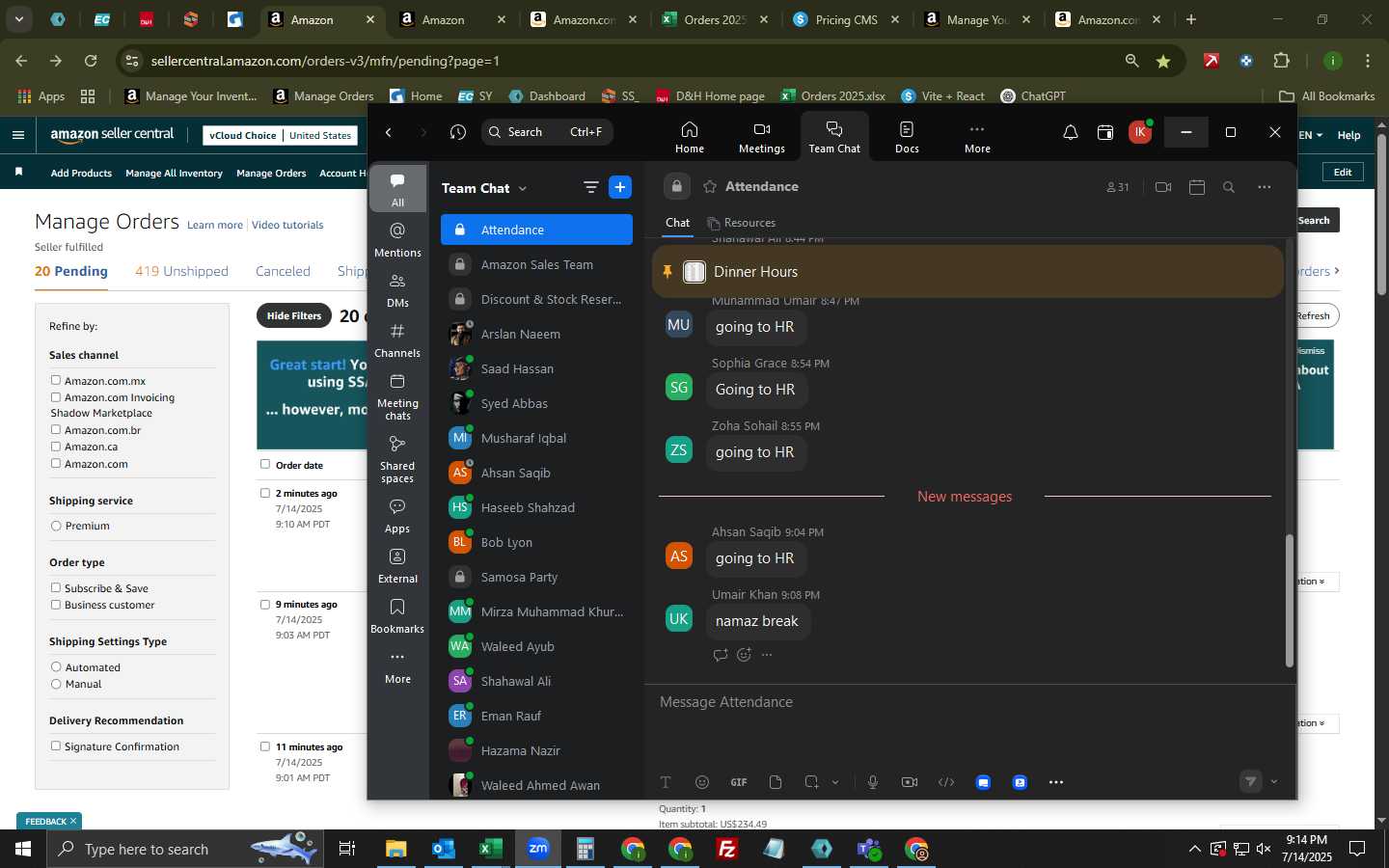1389x868 pixels.
Task: Attach file to message
Action: (776, 782)
